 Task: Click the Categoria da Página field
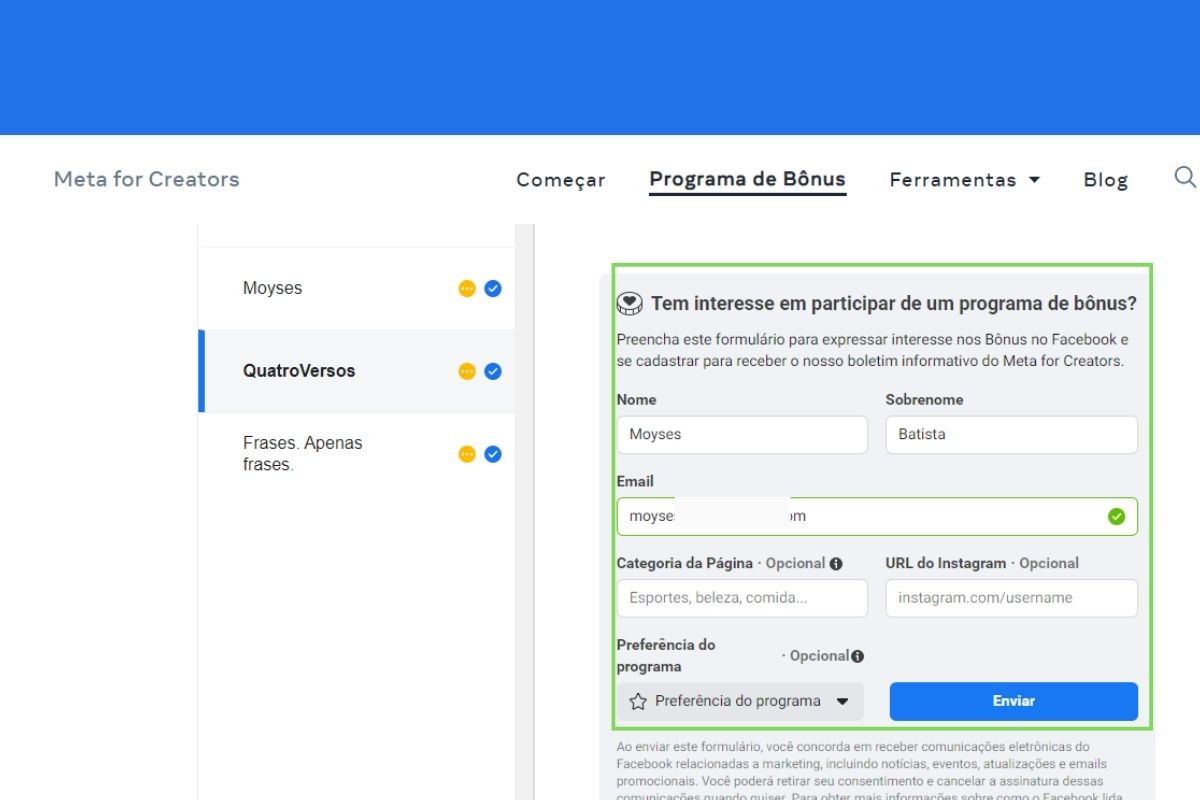(742, 598)
